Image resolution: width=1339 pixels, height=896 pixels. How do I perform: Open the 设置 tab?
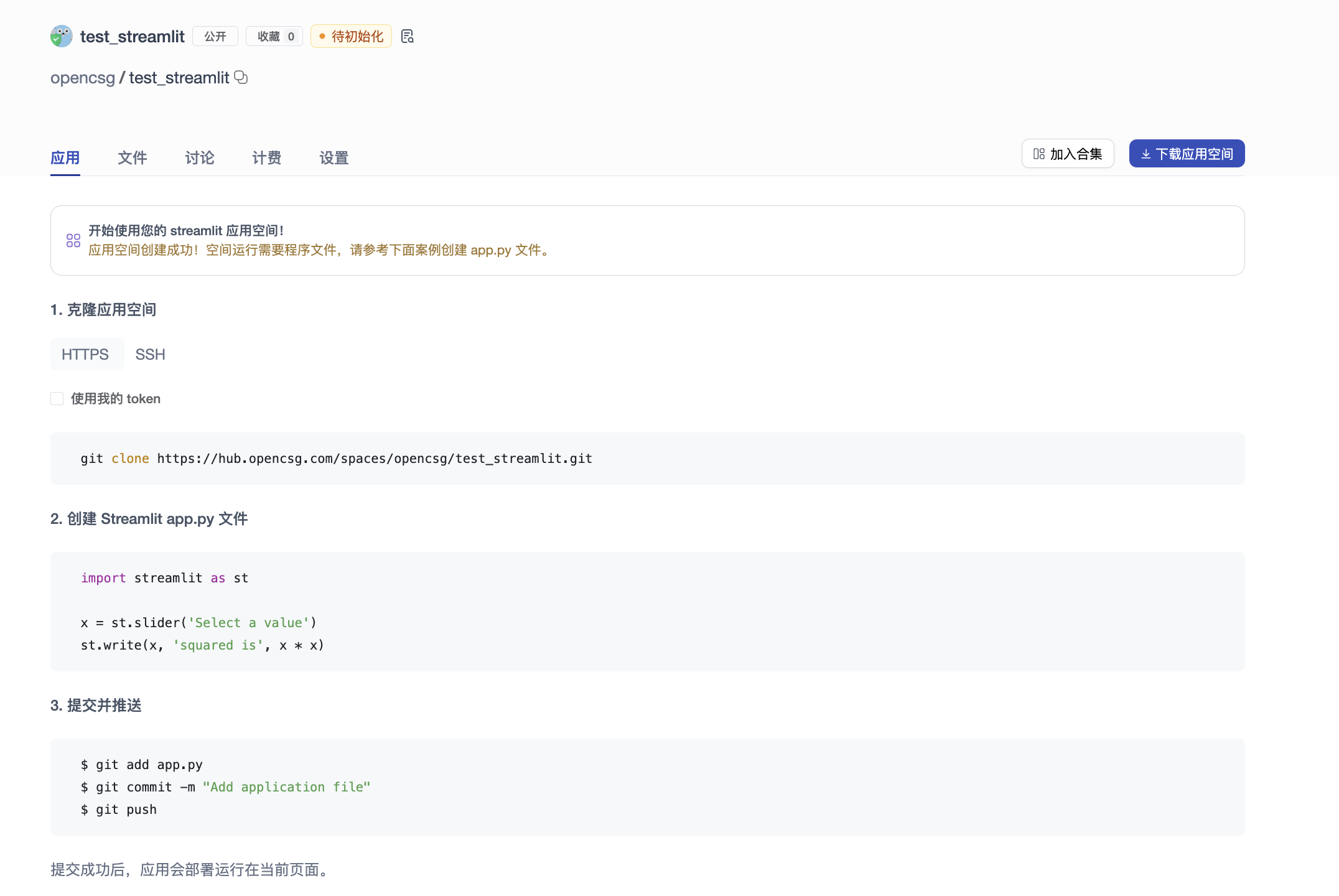[334, 158]
